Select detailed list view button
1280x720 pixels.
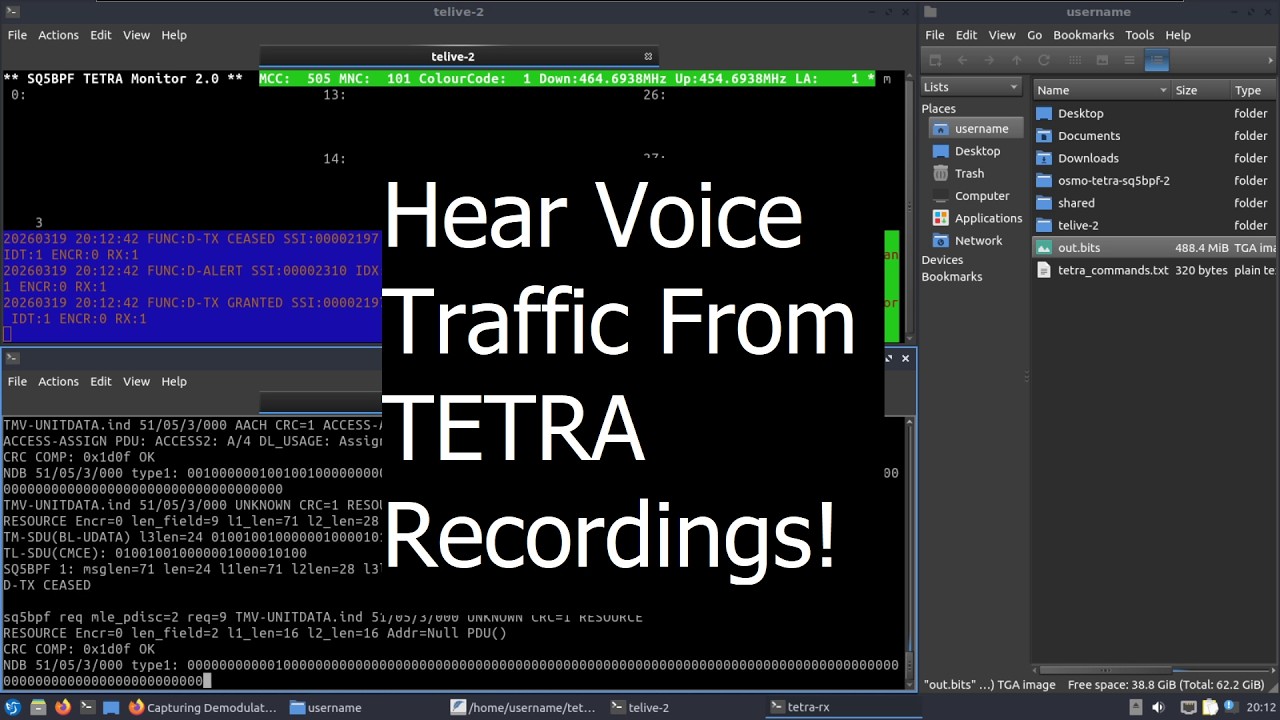point(1156,60)
